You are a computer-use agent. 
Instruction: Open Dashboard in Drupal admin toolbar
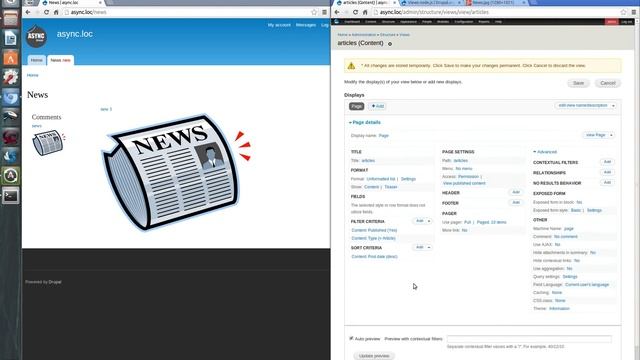pyautogui.click(x=352, y=22)
